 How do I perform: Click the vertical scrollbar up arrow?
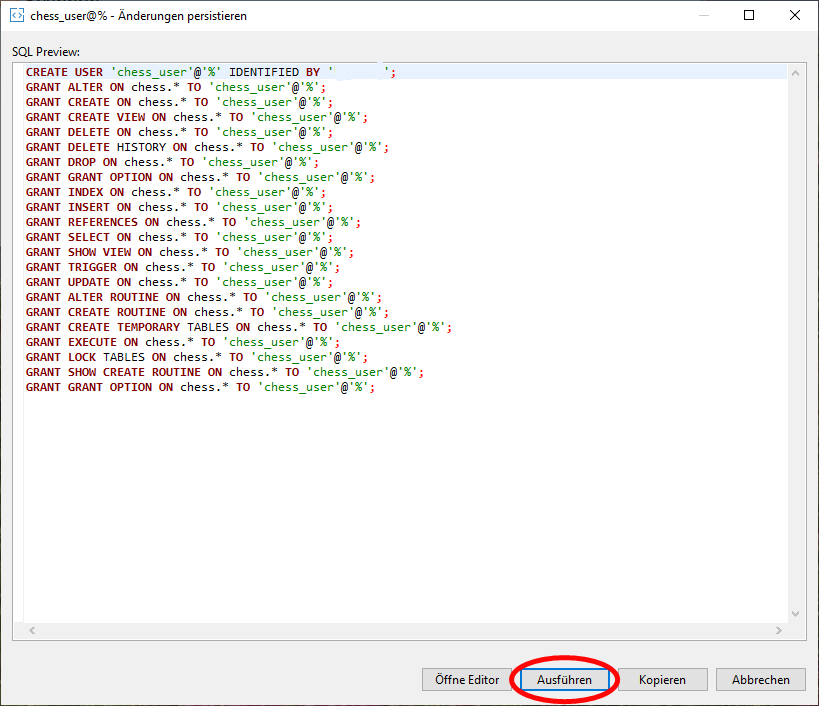pyautogui.click(x=796, y=73)
